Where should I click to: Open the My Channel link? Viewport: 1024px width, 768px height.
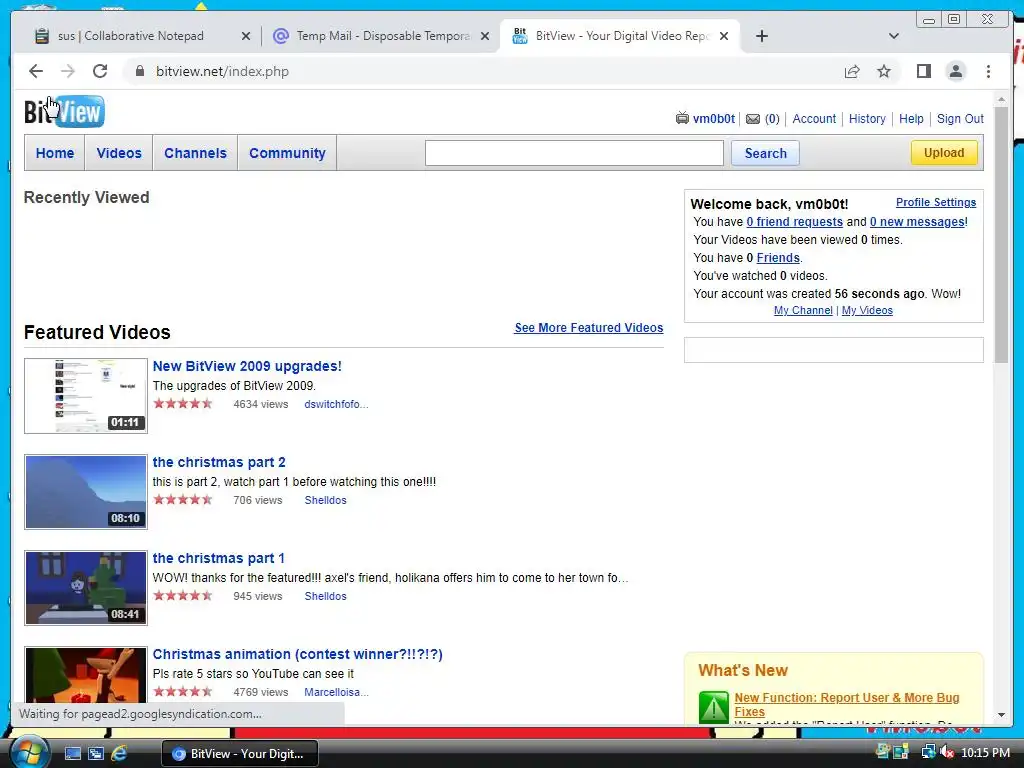pos(803,310)
